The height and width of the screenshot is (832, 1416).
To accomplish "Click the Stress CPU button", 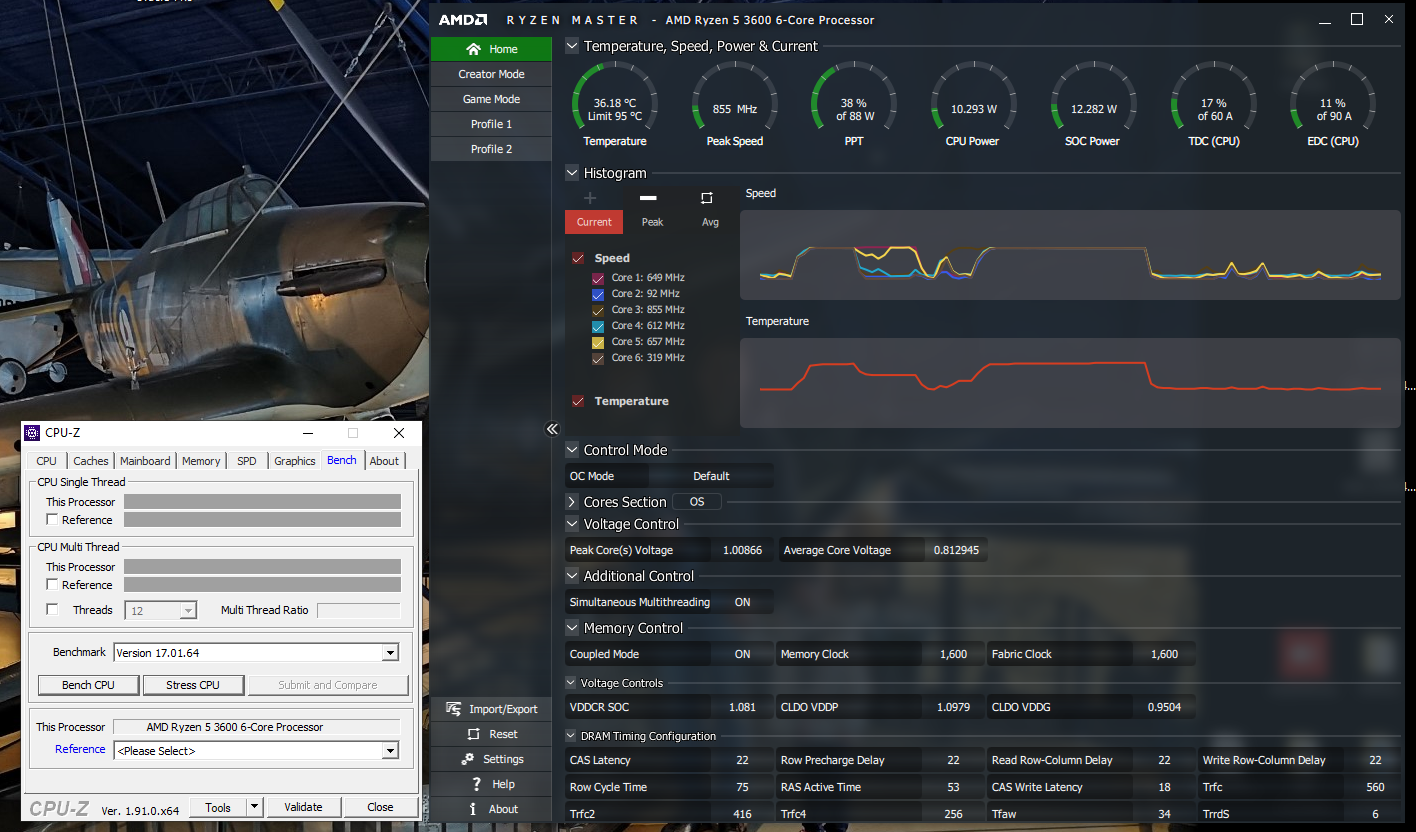I will click(x=193, y=685).
